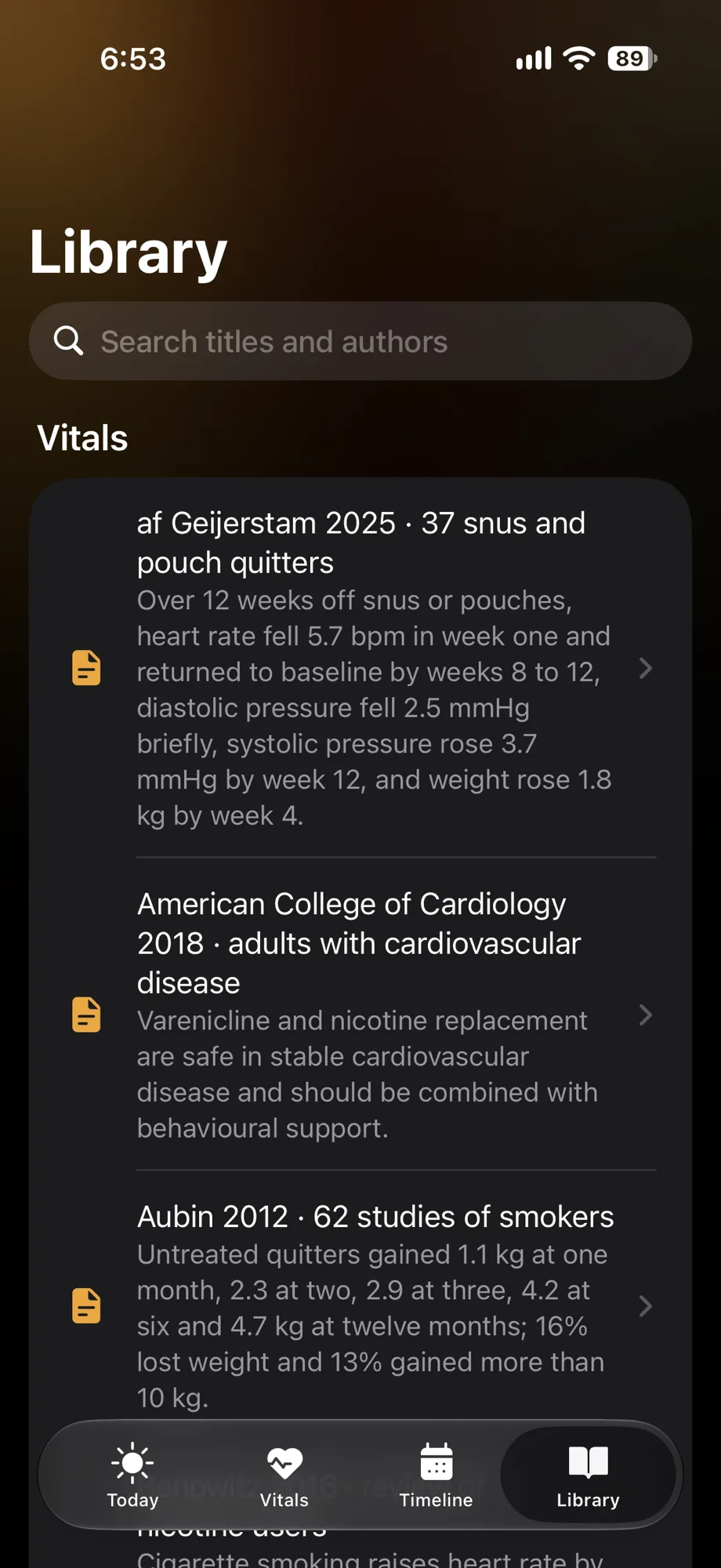Tap the document icon beside af Geijerstam 2025
The width and height of the screenshot is (721, 1568).
point(86,668)
